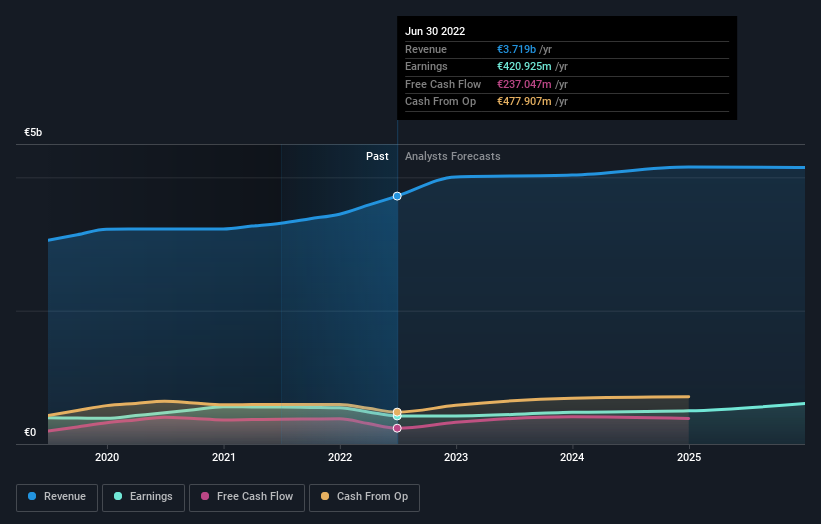Click the 2021 x-axis label
This screenshot has height=524, width=821.
[x=224, y=457]
